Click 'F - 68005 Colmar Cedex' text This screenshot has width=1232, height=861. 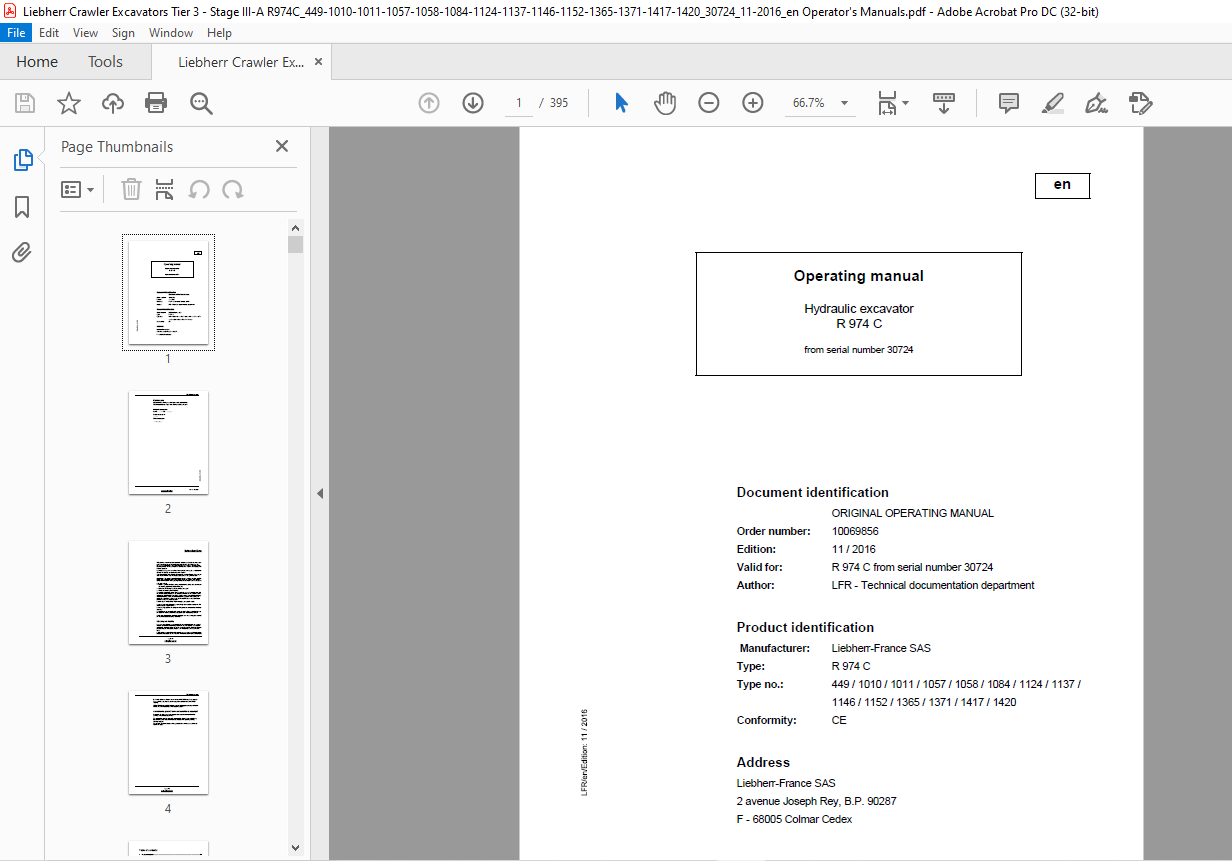click(x=795, y=819)
